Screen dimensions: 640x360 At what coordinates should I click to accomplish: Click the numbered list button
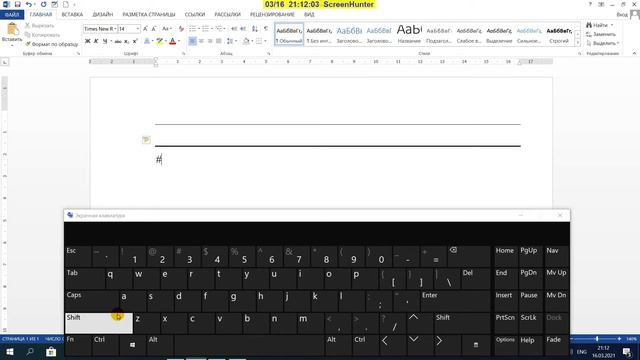(x=205, y=29)
